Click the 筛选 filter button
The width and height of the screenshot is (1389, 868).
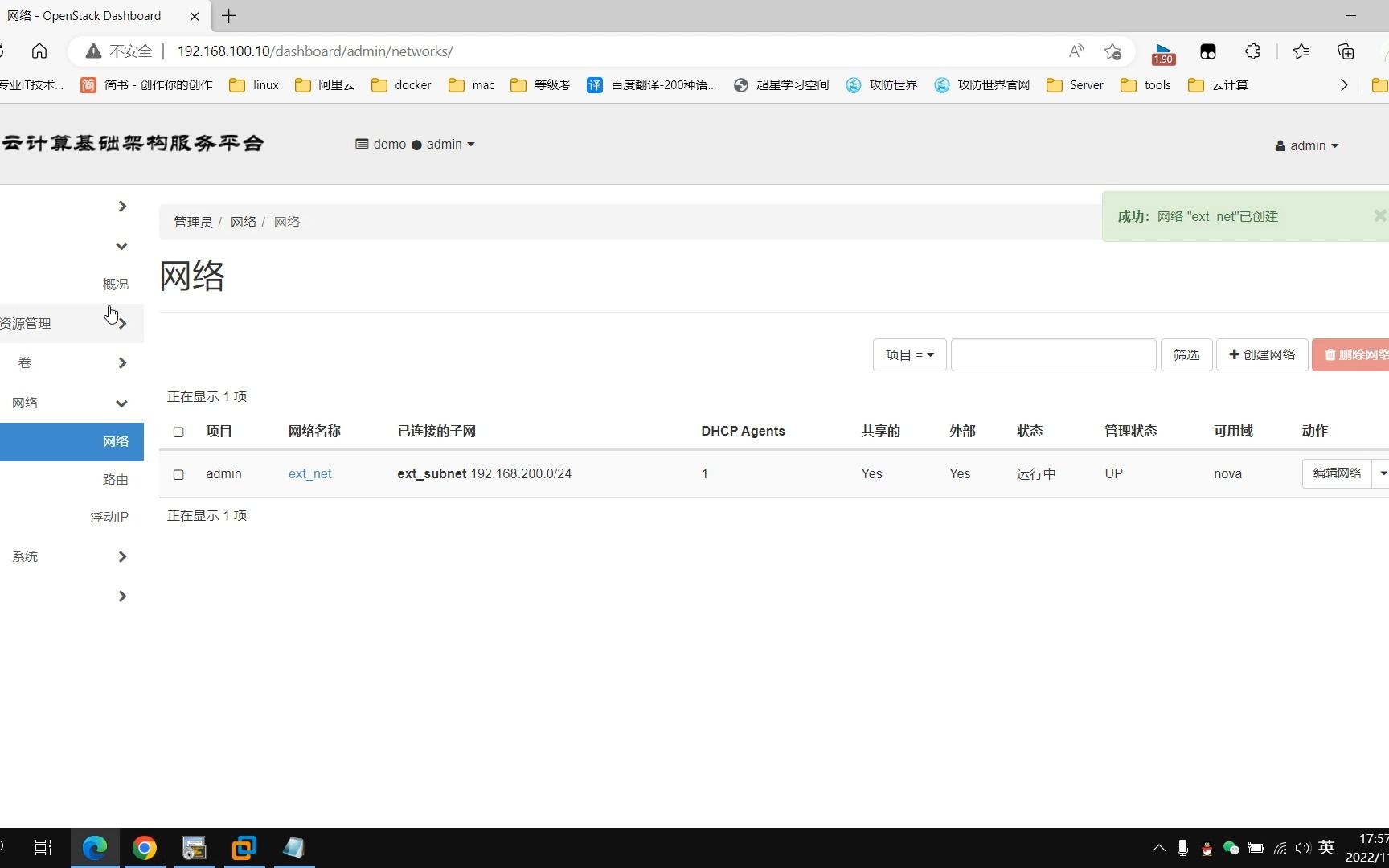click(x=1186, y=355)
